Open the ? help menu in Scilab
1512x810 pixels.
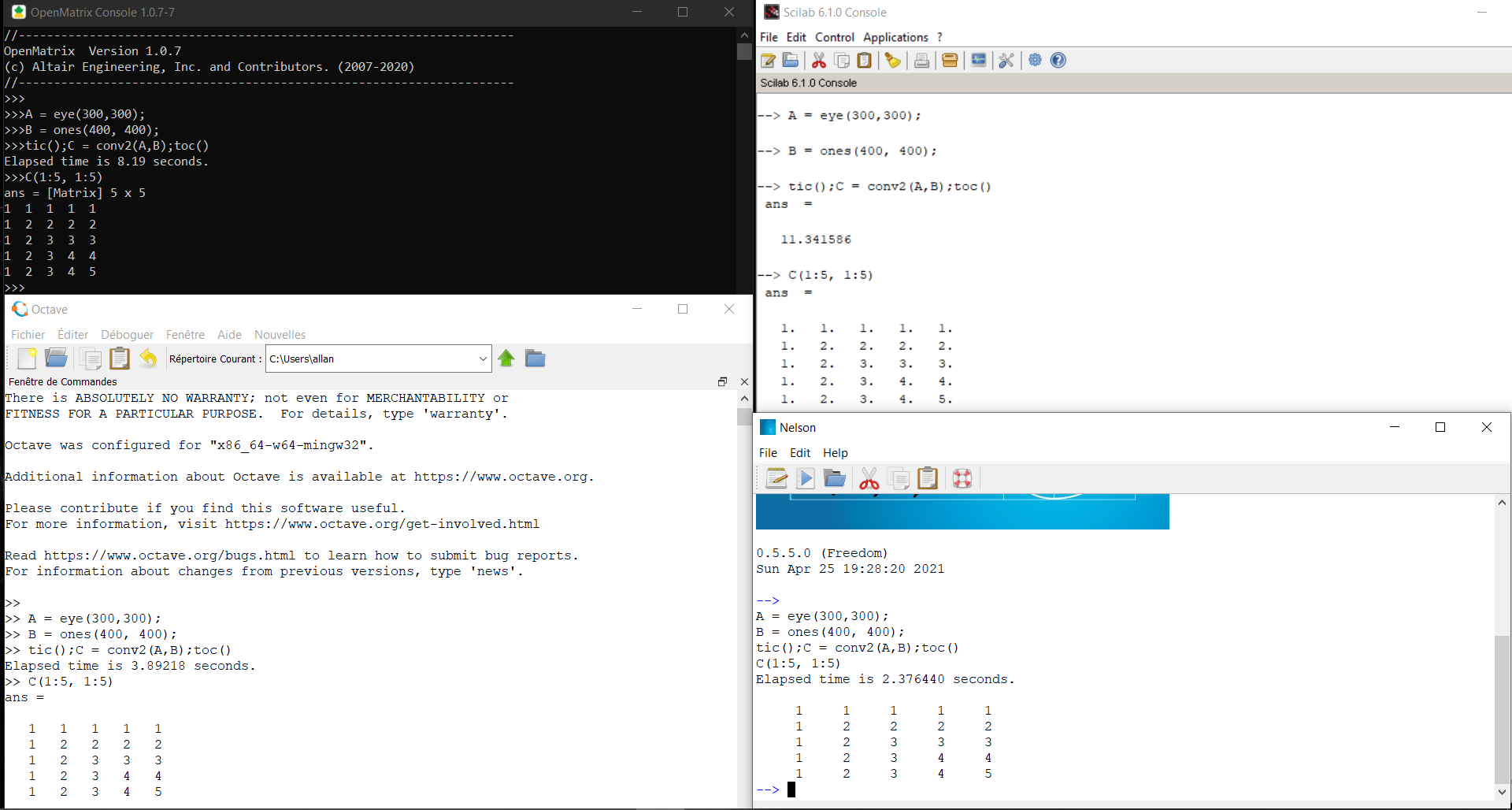pos(939,37)
